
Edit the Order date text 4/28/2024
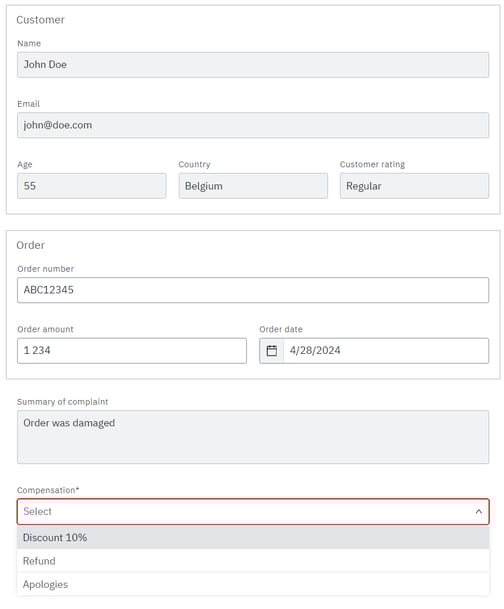point(315,350)
